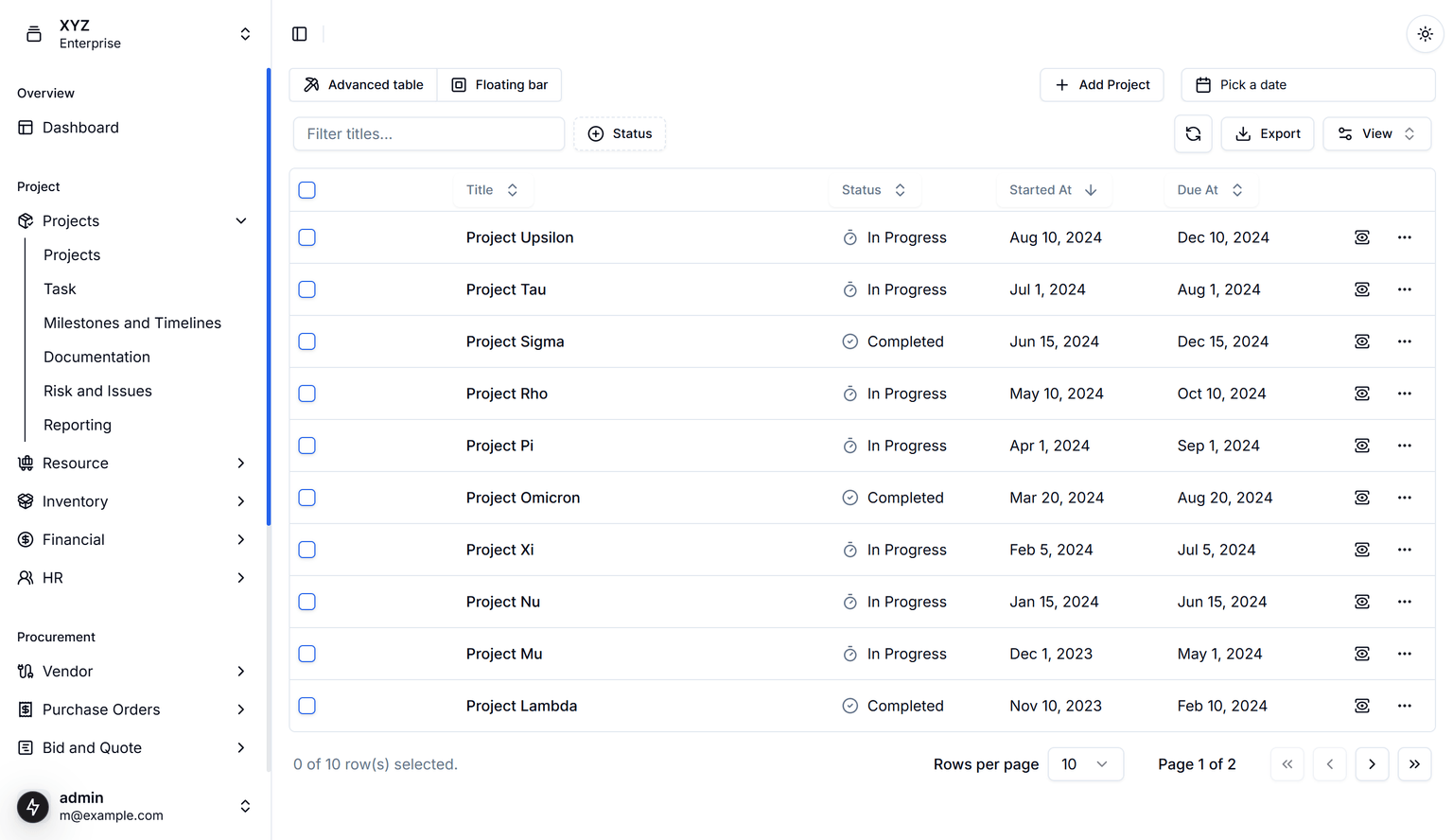The image size is (1453, 840).
Task: Expand the Resource sidebar section
Action: click(x=132, y=464)
